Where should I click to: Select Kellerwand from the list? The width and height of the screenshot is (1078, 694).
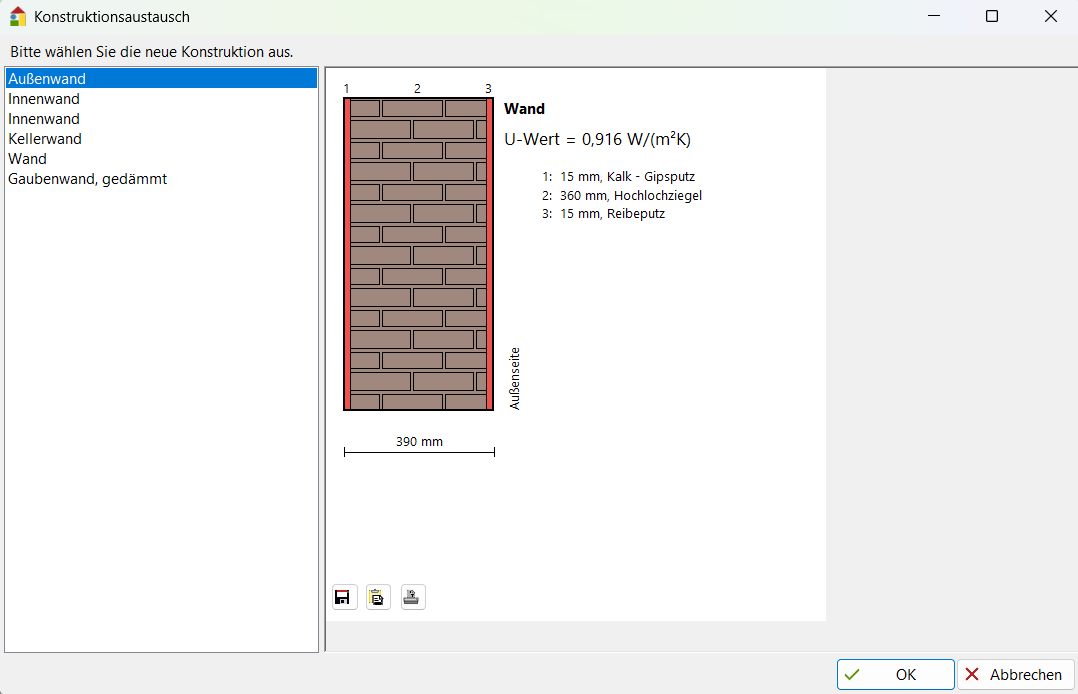pos(45,139)
